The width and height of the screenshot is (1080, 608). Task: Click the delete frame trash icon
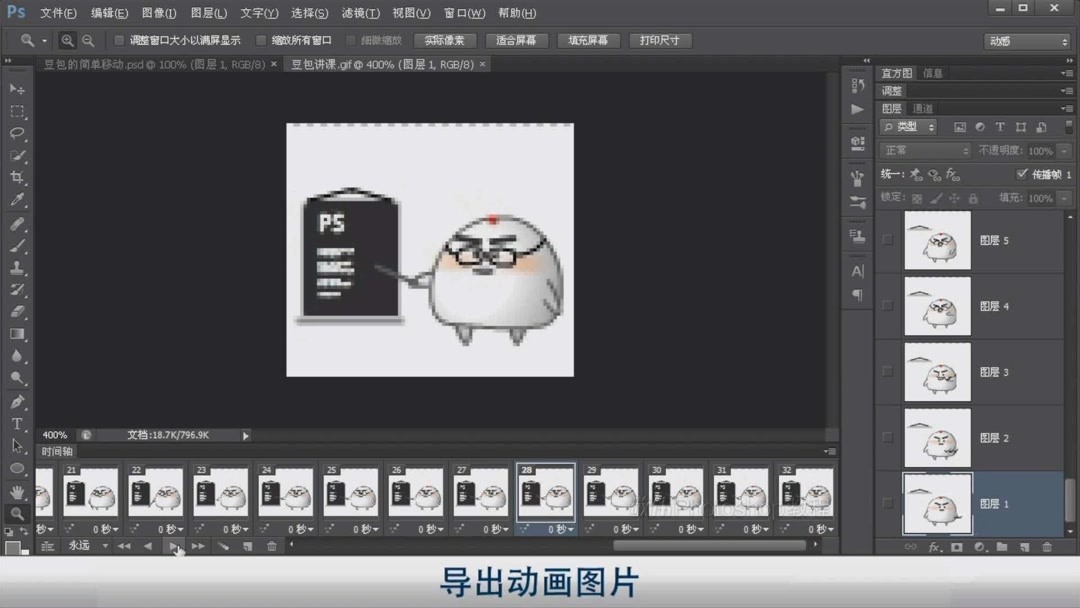pos(269,544)
